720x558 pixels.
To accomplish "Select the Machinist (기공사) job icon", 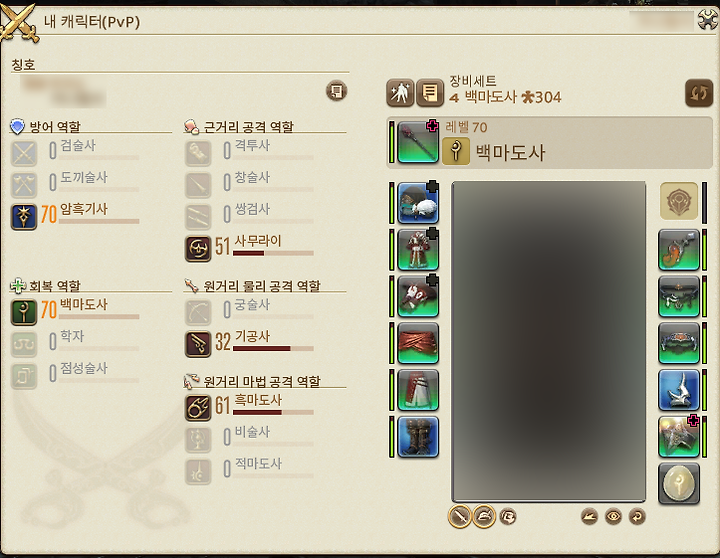I will (x=198, y=344).
